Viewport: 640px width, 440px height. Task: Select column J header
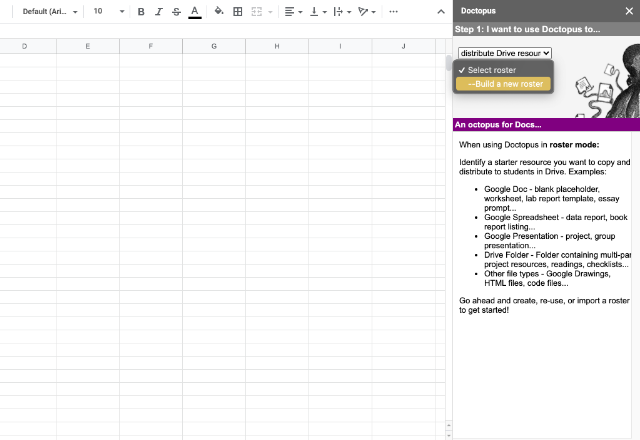403,47
